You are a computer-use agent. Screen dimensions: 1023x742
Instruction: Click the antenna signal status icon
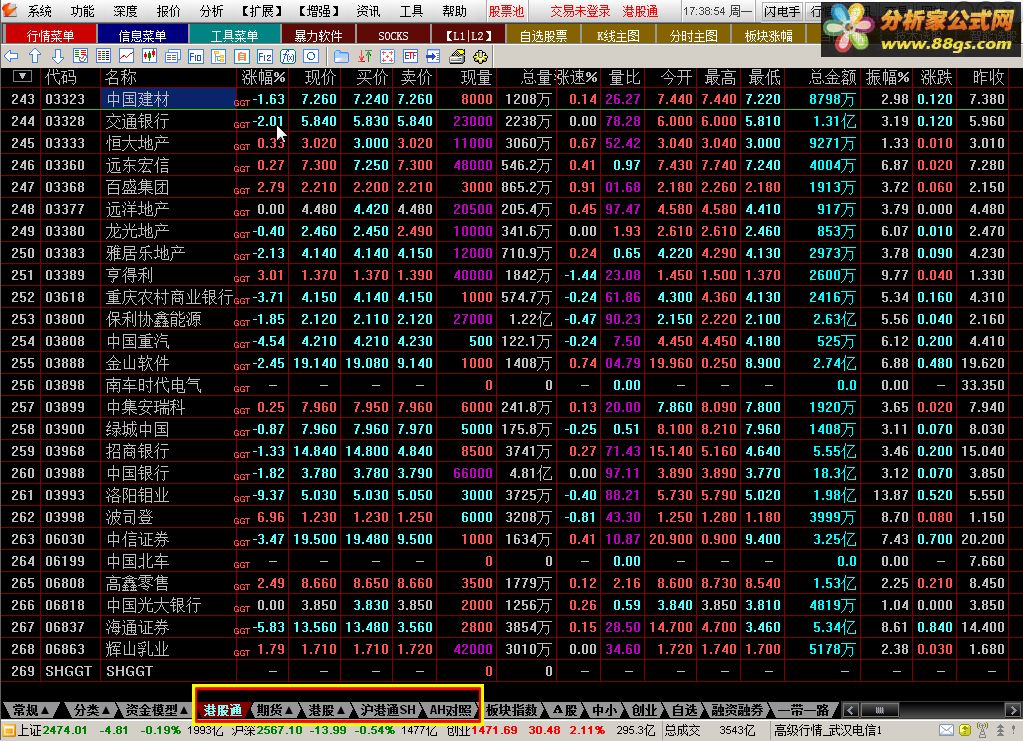pos(983,730)
